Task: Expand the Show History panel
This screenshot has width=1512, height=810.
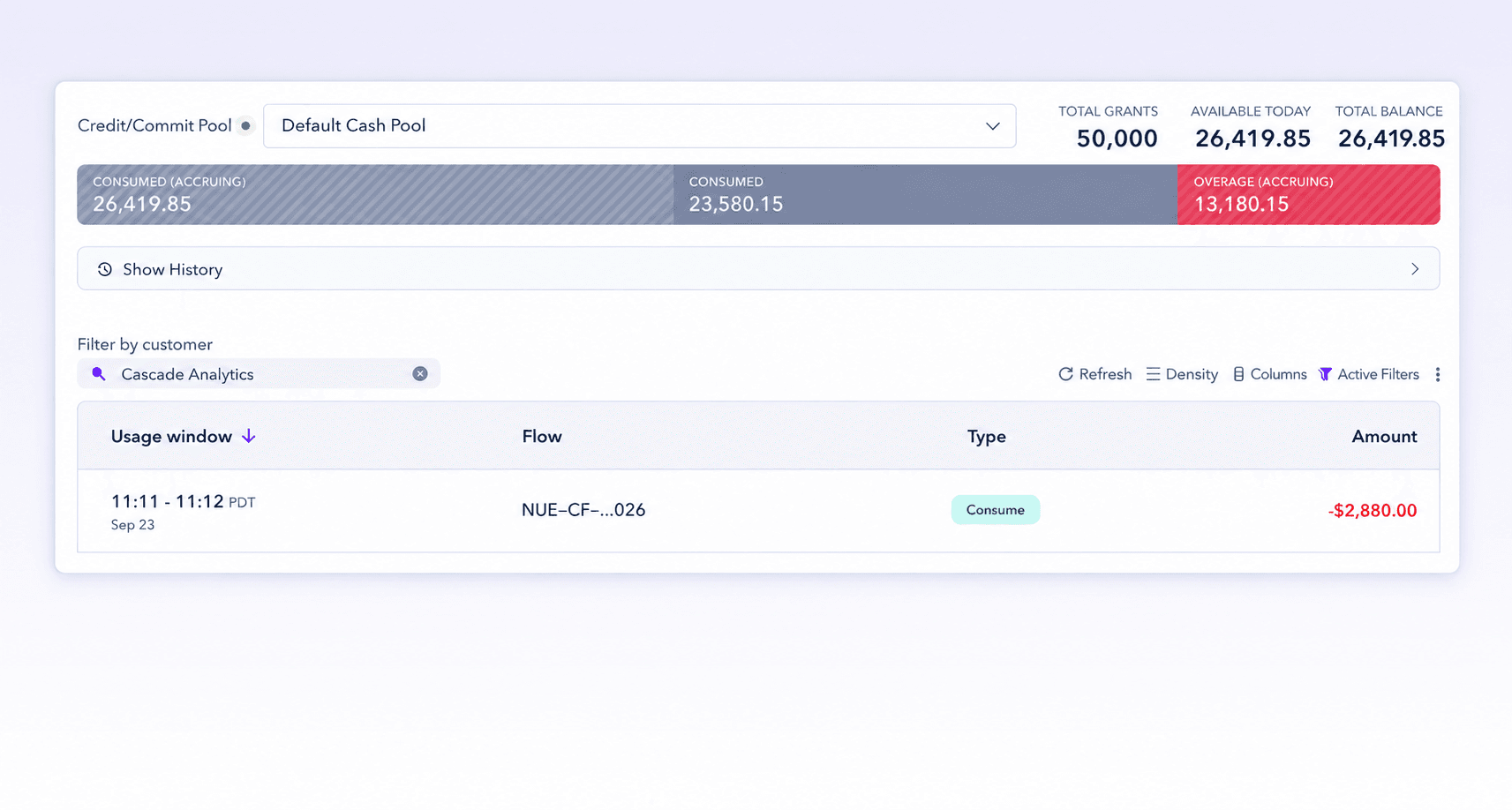Action: coord(758,269)
